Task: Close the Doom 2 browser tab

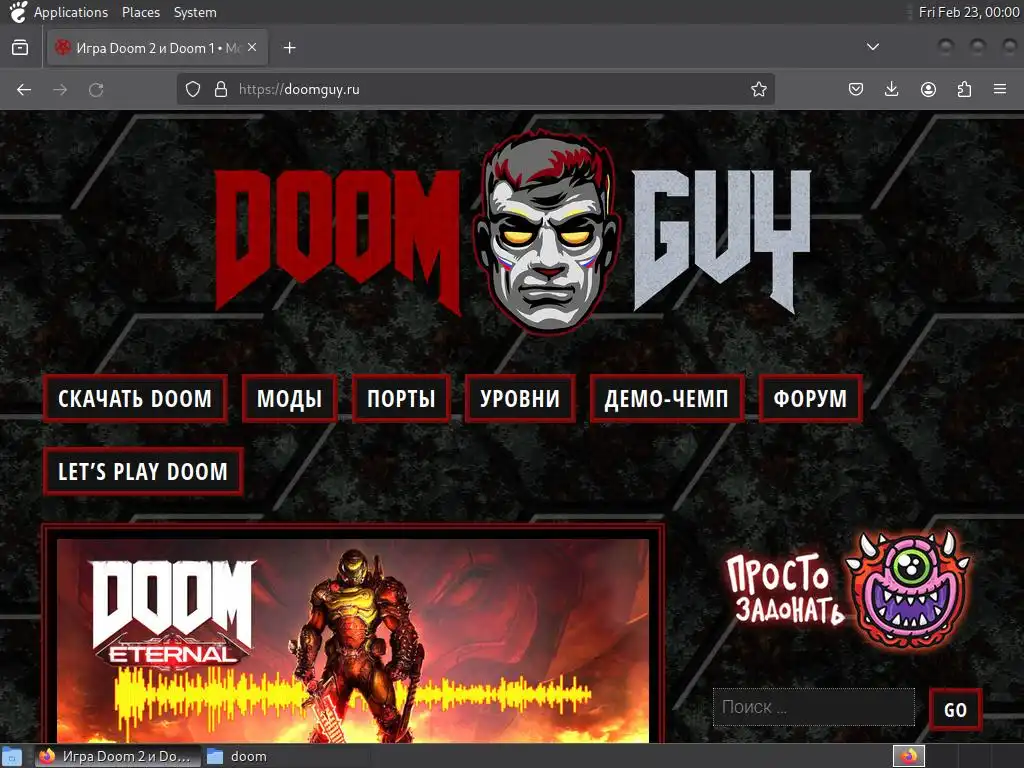Action: tap(252, 48)
